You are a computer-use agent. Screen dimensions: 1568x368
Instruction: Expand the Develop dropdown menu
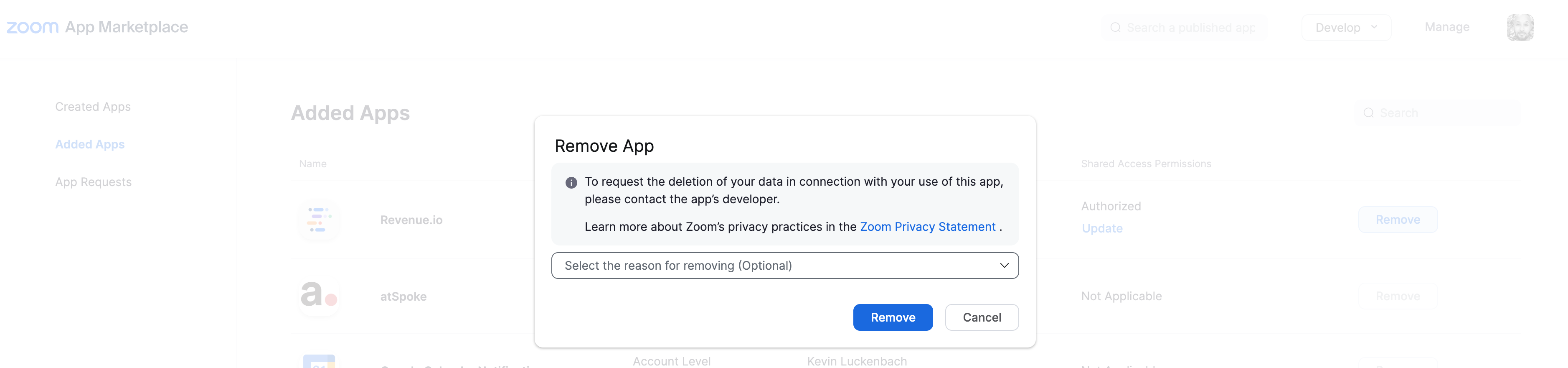[x=1346, y=28]
